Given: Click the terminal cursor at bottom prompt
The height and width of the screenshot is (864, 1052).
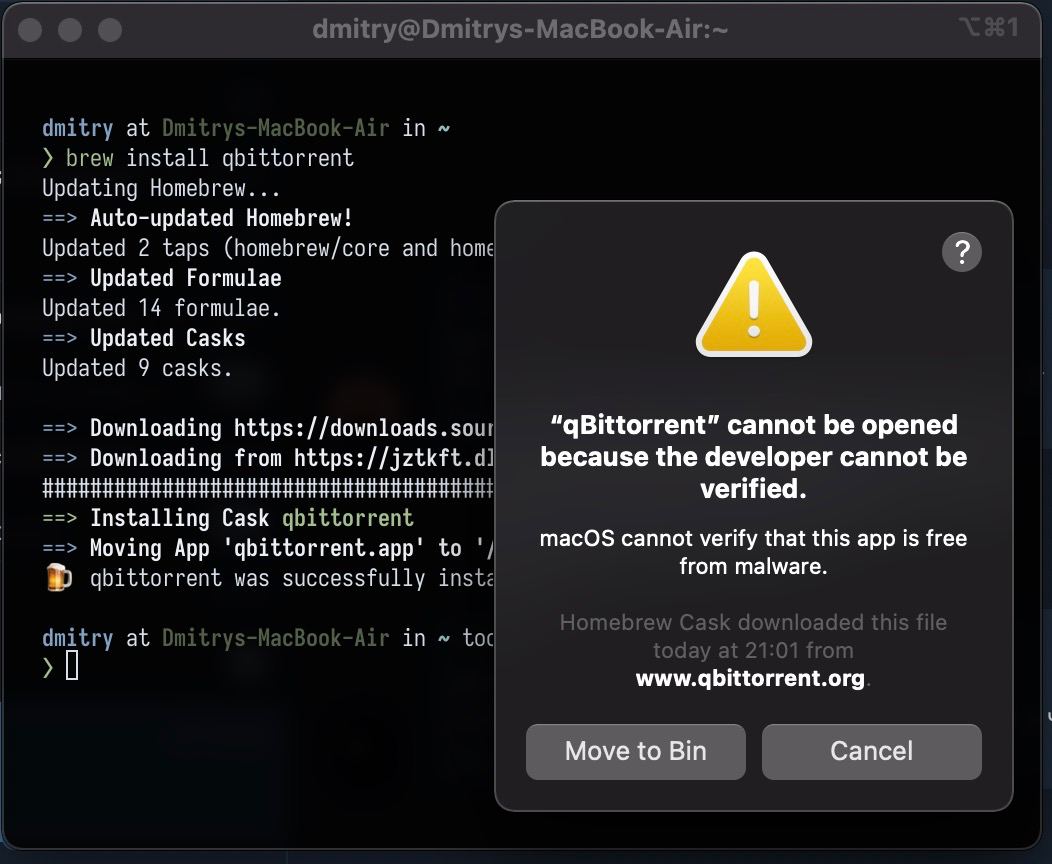Looking at the screenshot, I should point(72,666).
